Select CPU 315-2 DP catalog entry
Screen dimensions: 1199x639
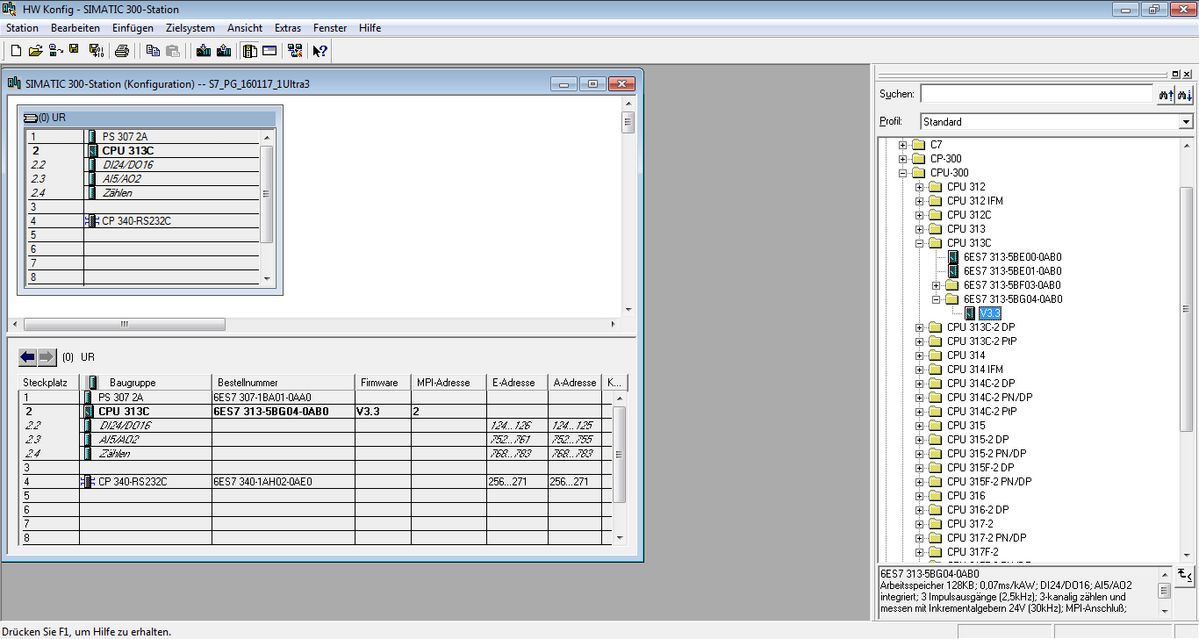pos(977,439)
